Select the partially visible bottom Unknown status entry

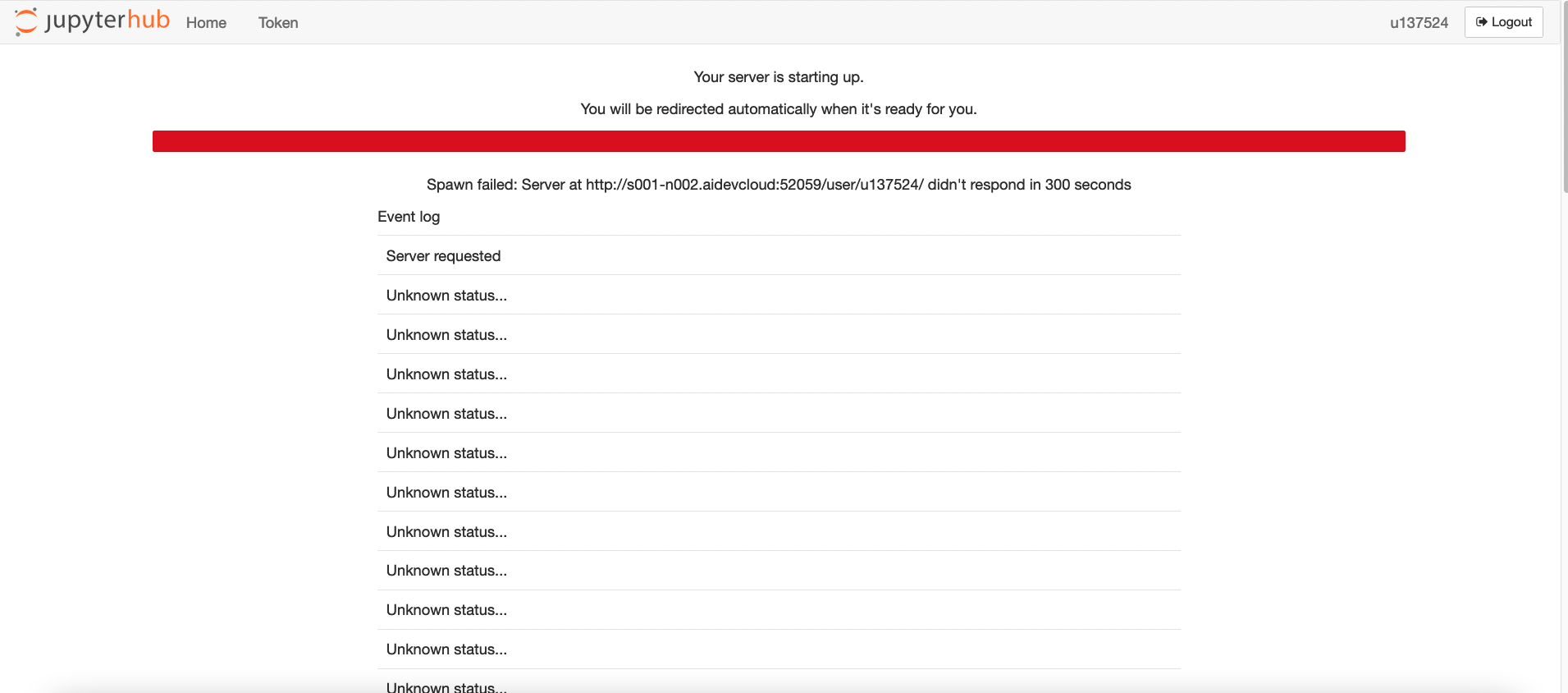[x=446, y=686]
